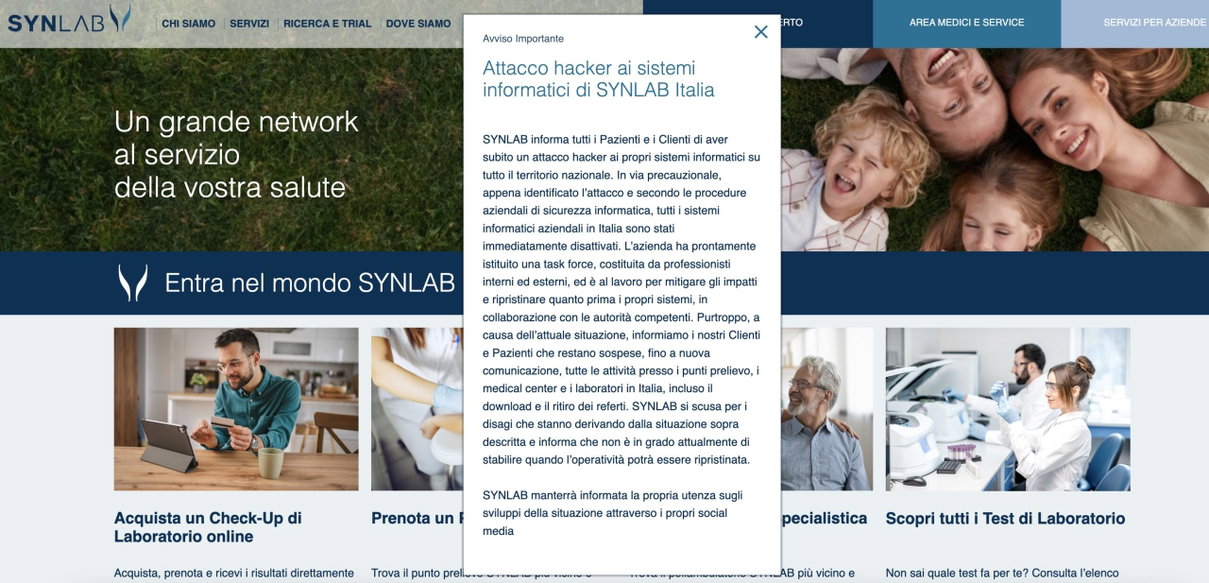Viewport: 1209px width, 583px height.
Task: Click the SYNLAB logo in header
Action: click(69, 20)
